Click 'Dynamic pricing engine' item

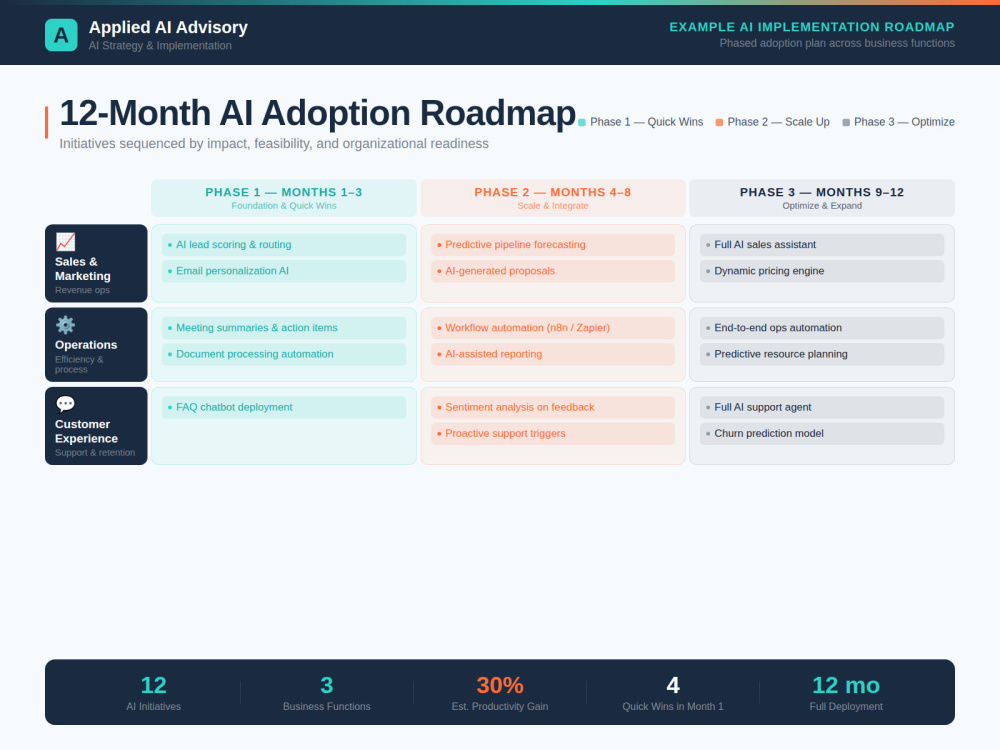click(822, 271)
